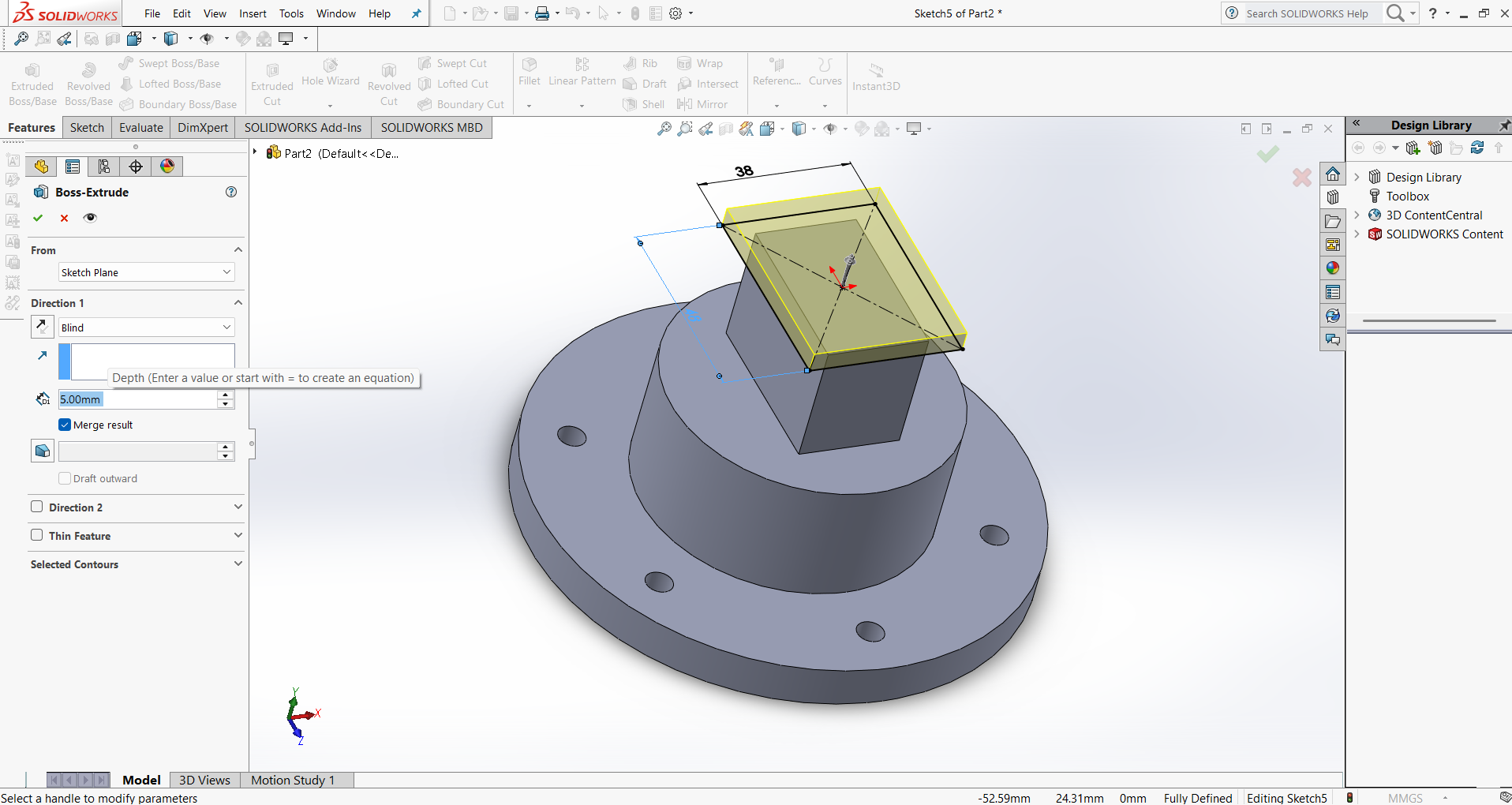Open FeatureManager design tree tab
The width and height of the screenshot is (1512, 805).
pyautogui.click(x=41, y=167)
